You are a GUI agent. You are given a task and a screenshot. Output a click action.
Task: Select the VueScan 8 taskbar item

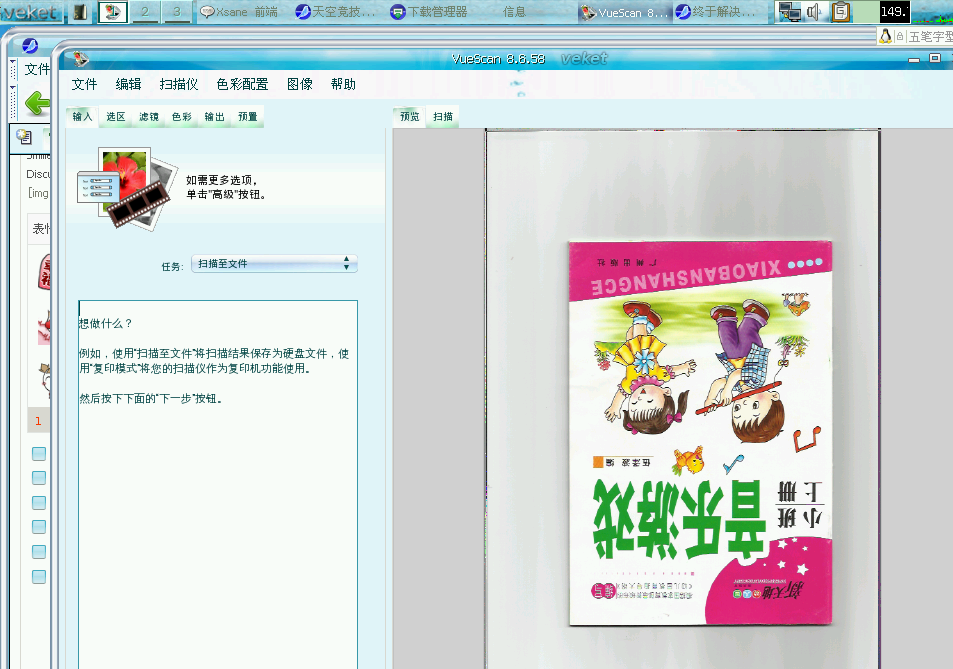click(625, 12)
